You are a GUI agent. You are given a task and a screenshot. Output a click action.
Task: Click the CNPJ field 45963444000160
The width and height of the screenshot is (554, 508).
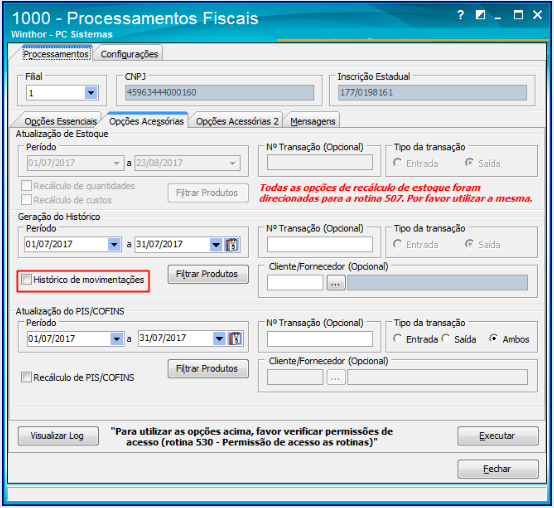[x=219, y=93]
